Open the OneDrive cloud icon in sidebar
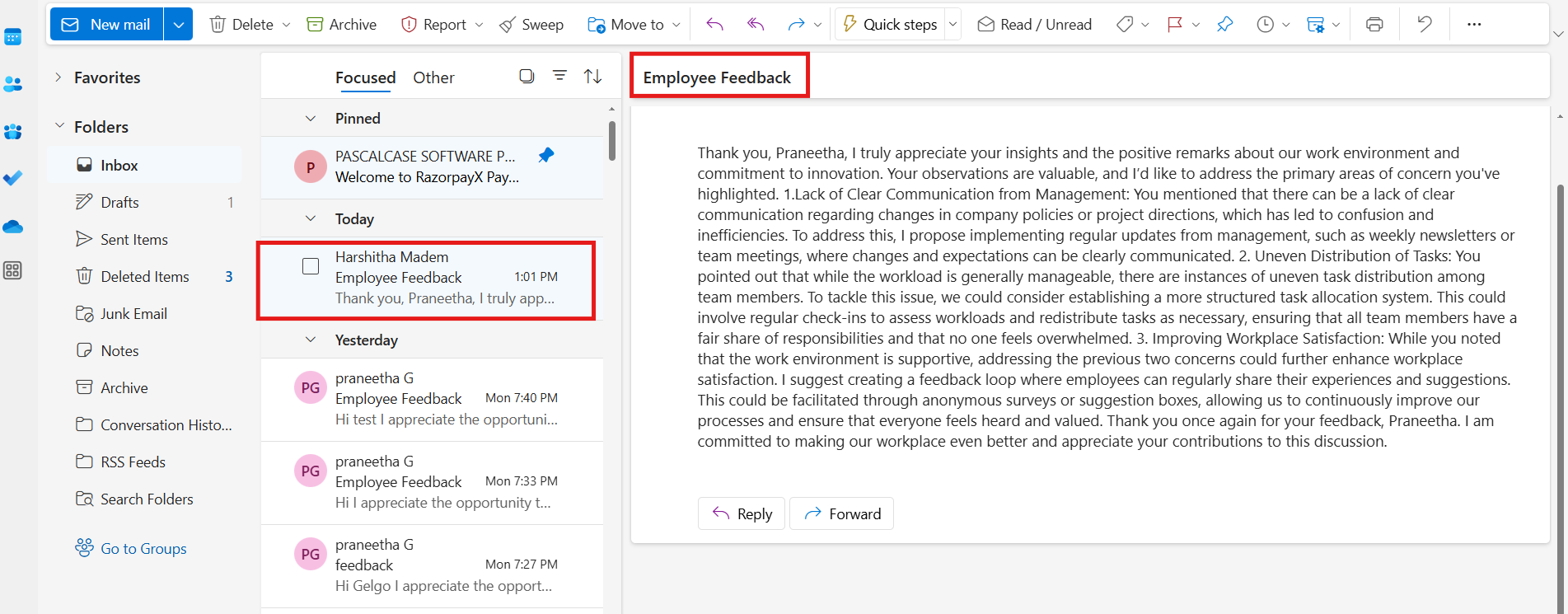Screen dimensions: 1568x614 [13, 227]
